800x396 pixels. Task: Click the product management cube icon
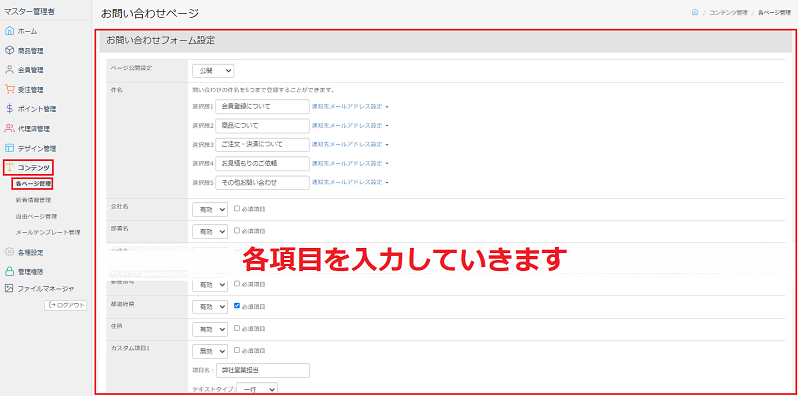(x=9, y=51)
